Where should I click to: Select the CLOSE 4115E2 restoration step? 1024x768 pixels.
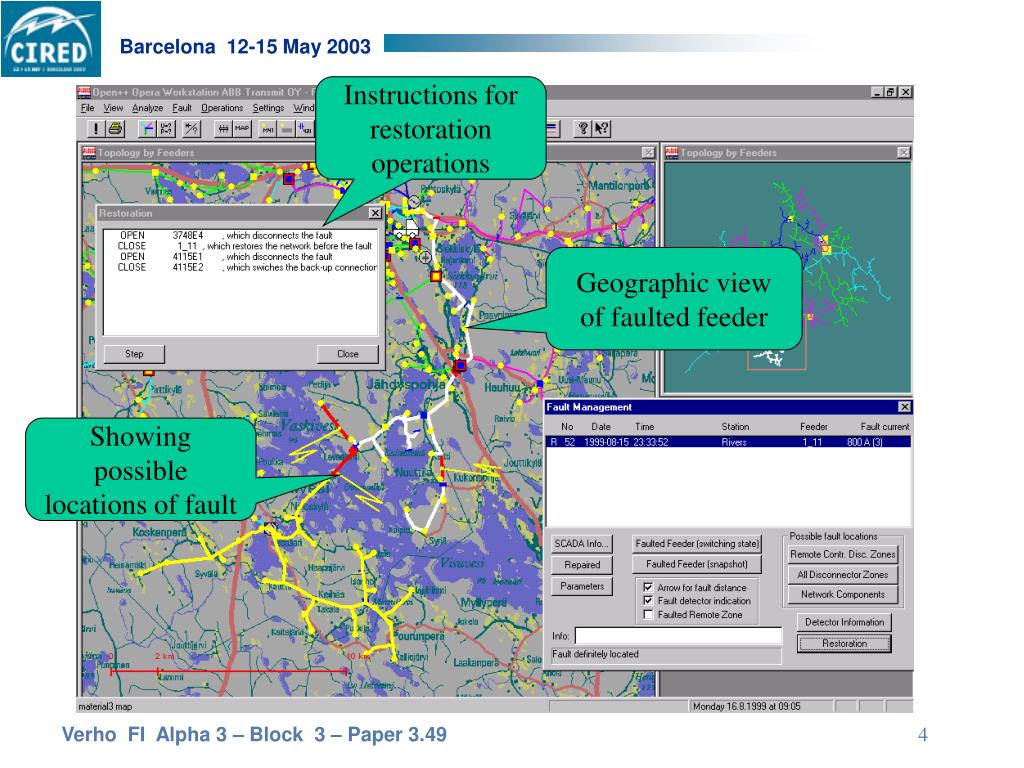point(240,267)
